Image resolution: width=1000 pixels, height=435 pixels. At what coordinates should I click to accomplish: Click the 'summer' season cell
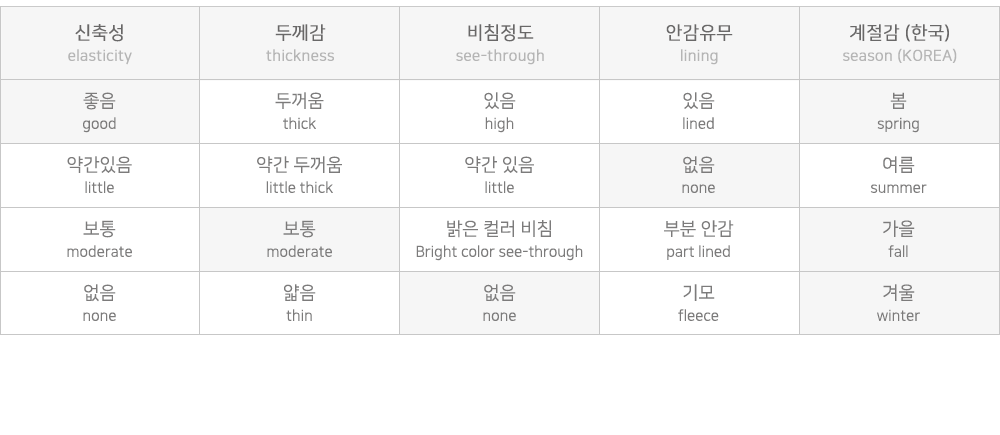(899, 175)
